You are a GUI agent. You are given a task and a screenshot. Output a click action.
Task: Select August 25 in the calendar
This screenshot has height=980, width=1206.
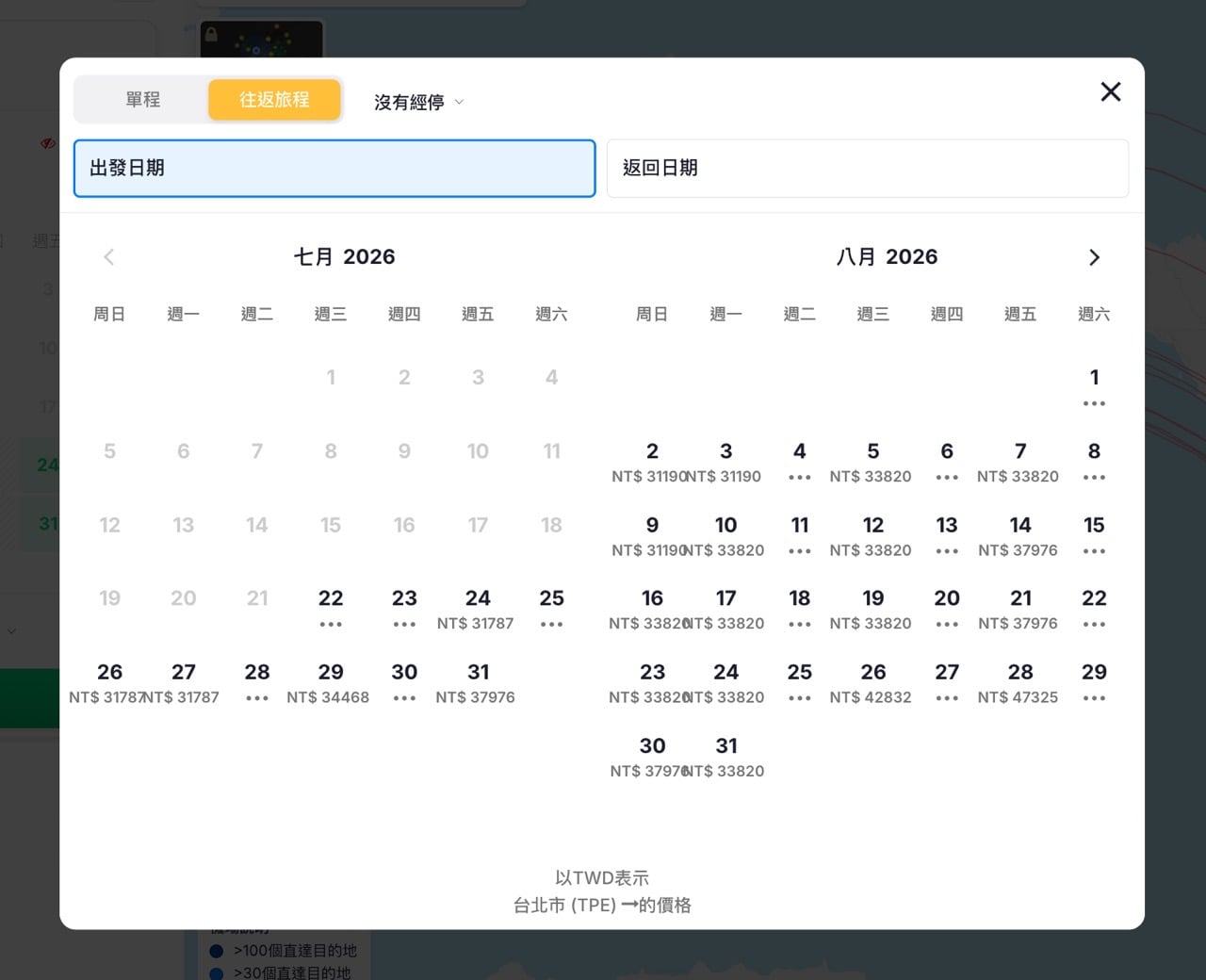[799, 682]
